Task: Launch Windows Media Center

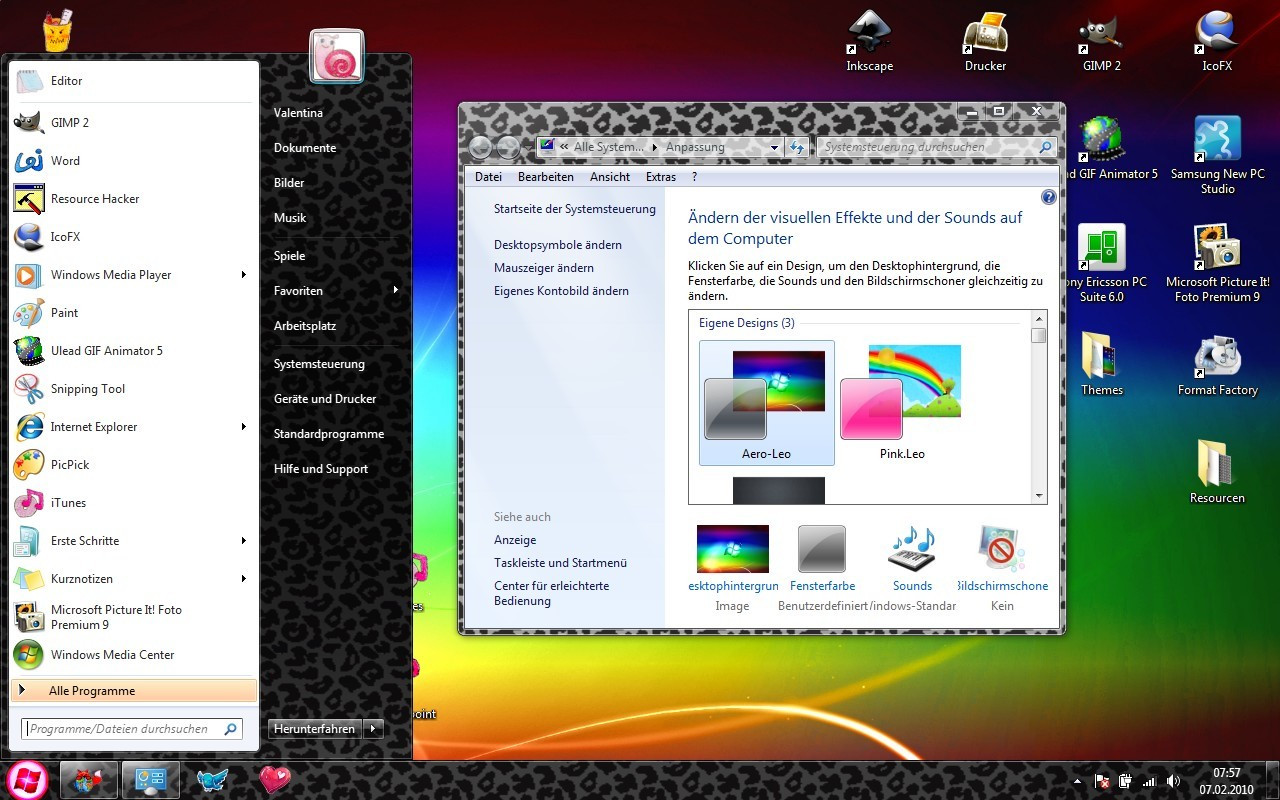Action: coord(133,654)
